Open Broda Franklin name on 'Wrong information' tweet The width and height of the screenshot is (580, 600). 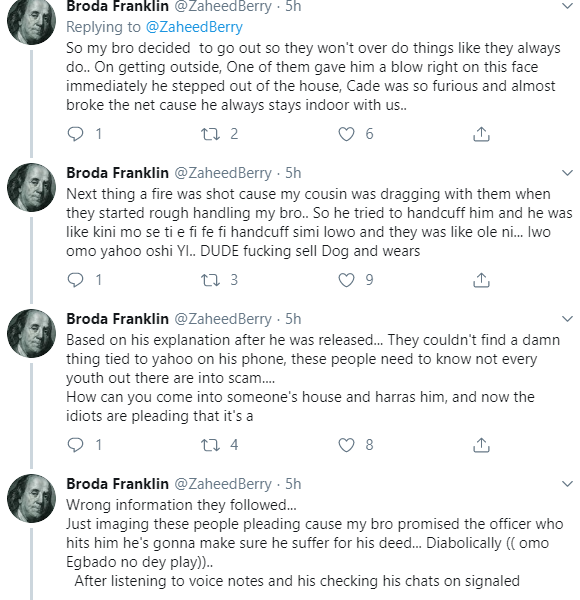[117, 484]
